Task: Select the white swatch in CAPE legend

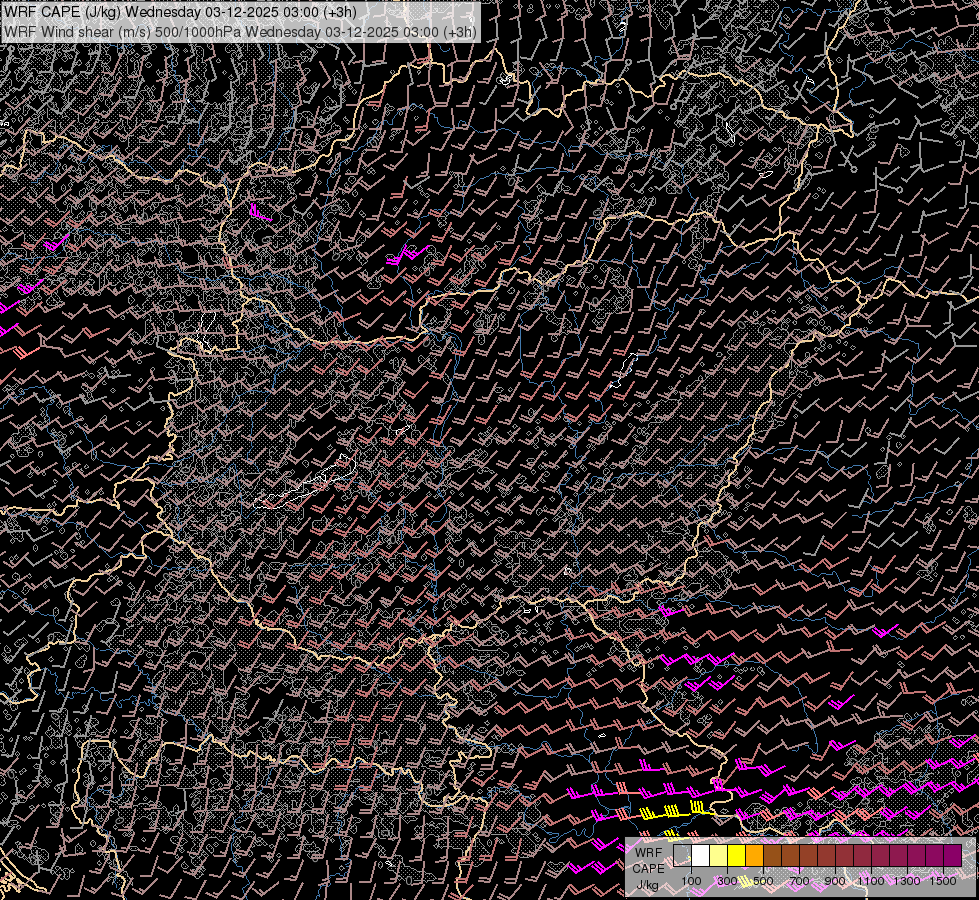Action: tap(701, 855)
